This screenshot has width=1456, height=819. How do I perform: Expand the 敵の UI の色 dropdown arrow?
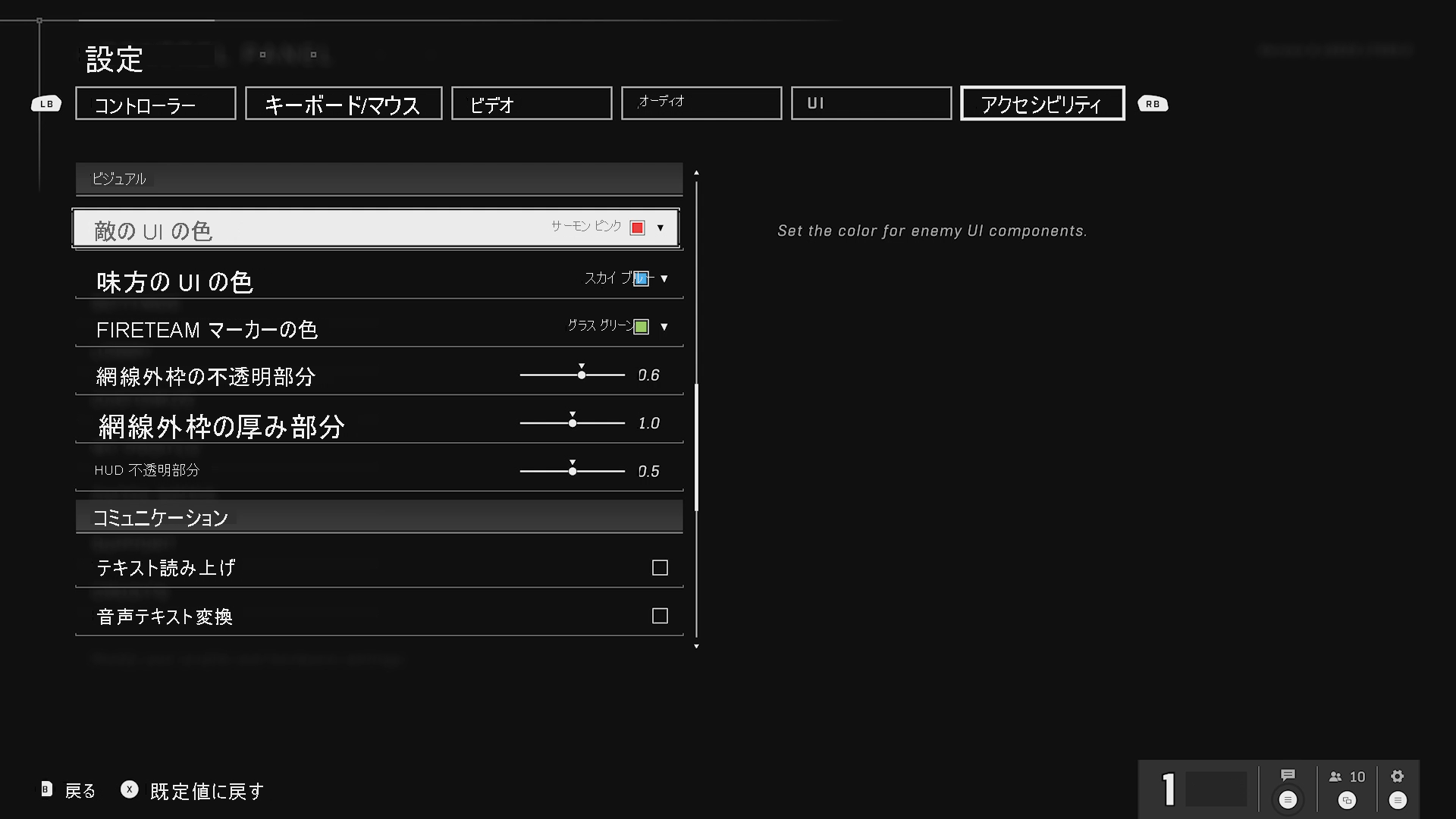(x=661, y=227)
